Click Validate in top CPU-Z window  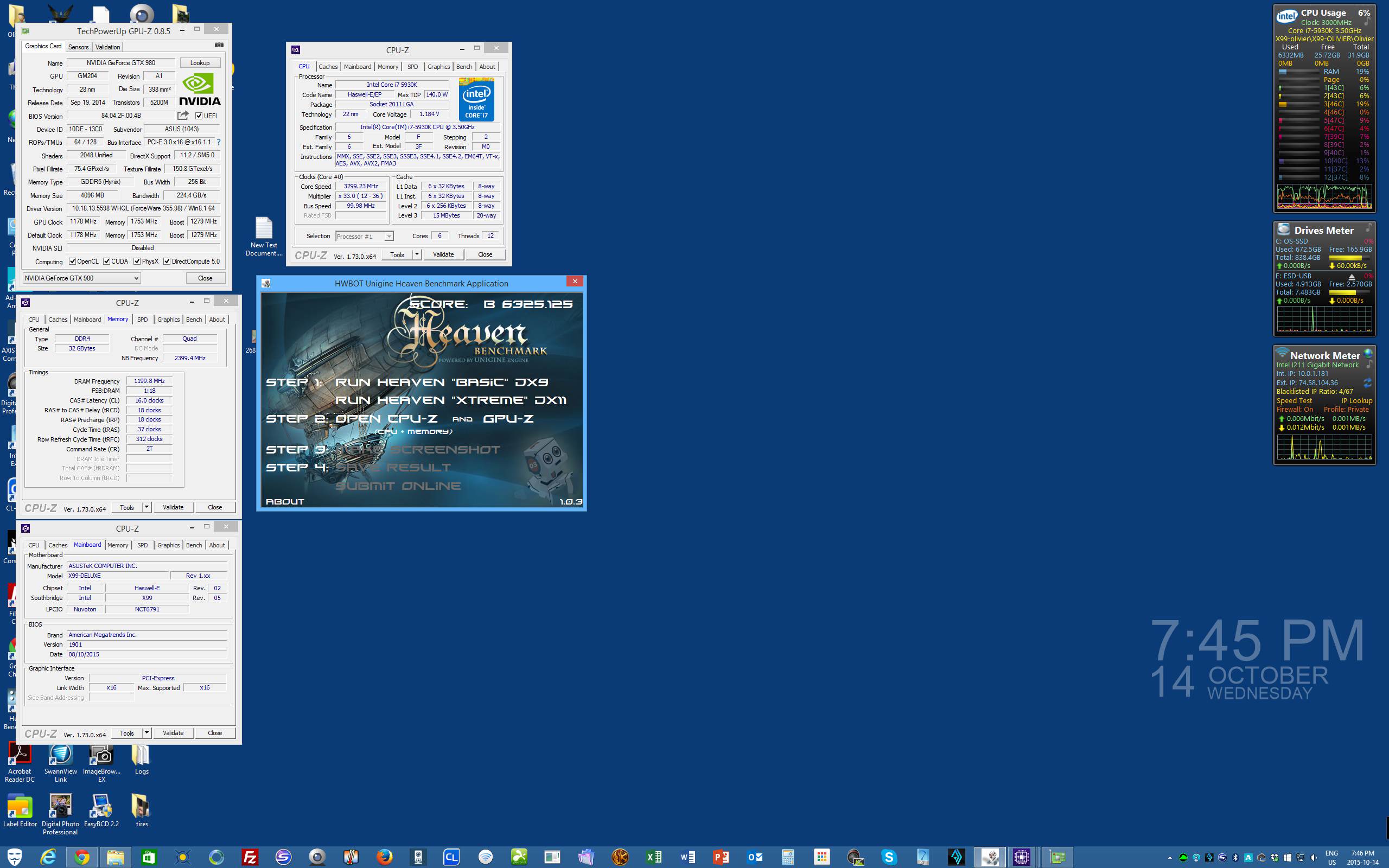(x=443, y=254)
